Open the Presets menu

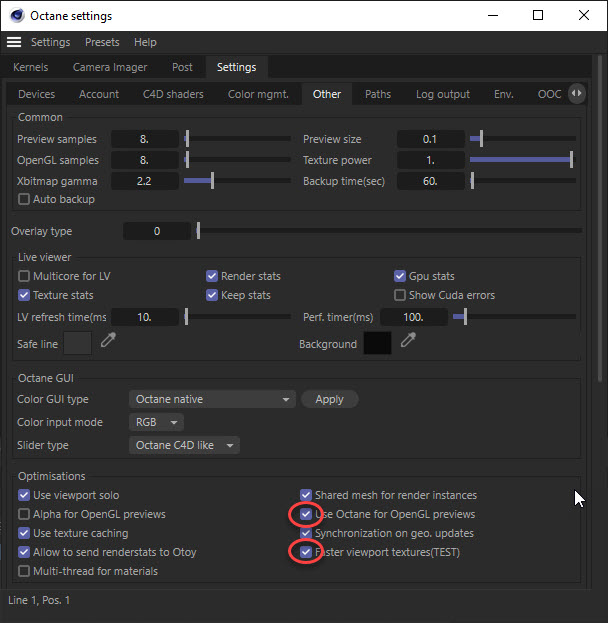coord(102,42)
